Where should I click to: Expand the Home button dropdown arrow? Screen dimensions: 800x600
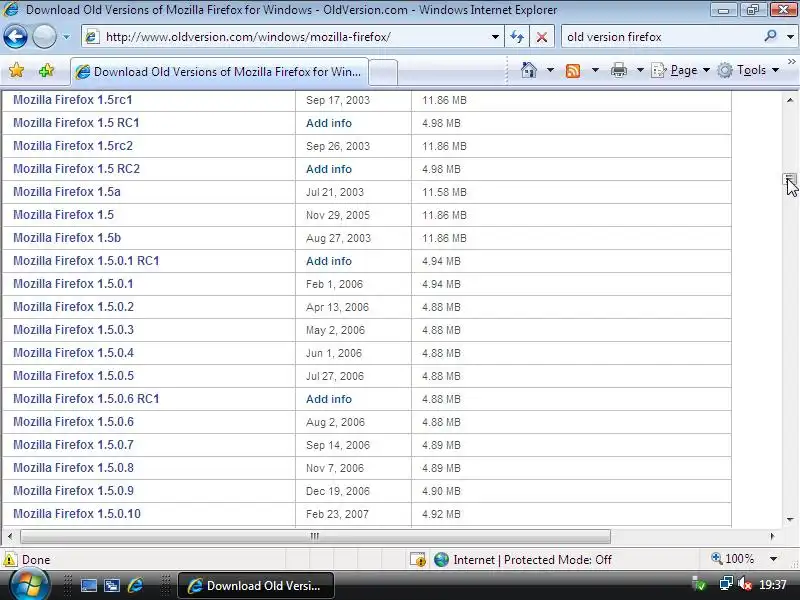(550, 70)
